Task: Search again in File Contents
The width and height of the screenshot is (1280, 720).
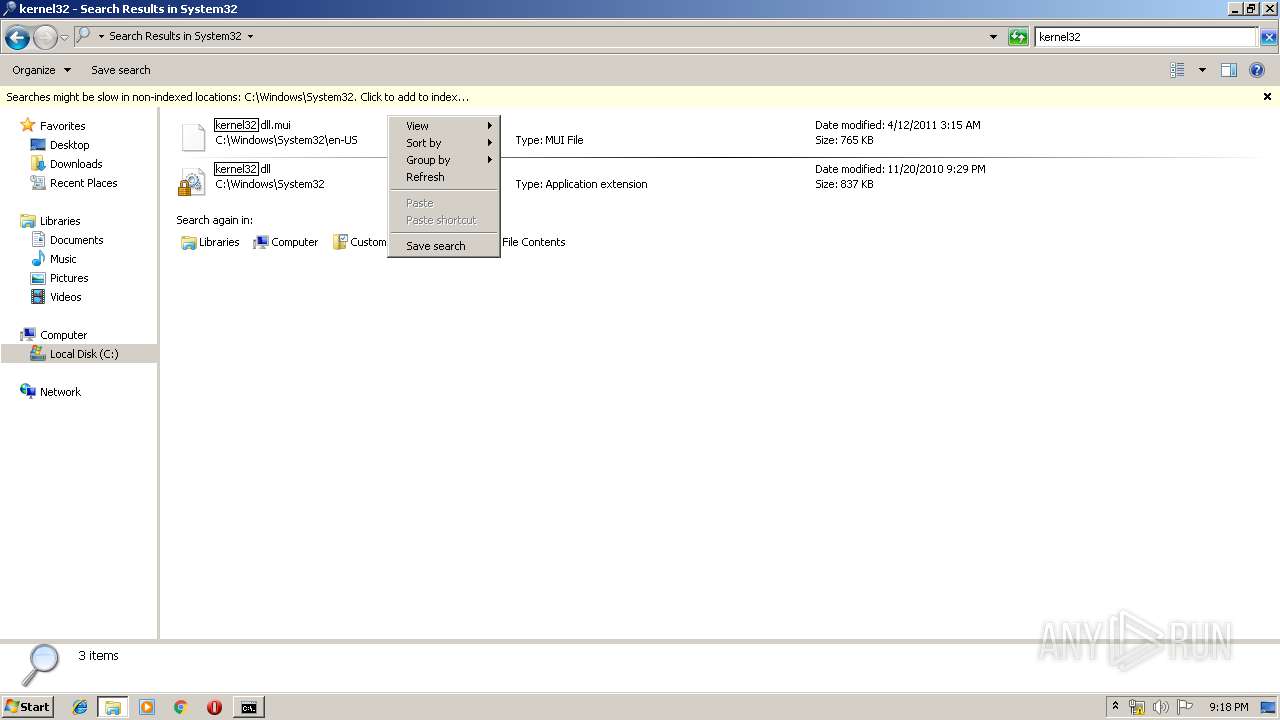Action: click(533, 242)
